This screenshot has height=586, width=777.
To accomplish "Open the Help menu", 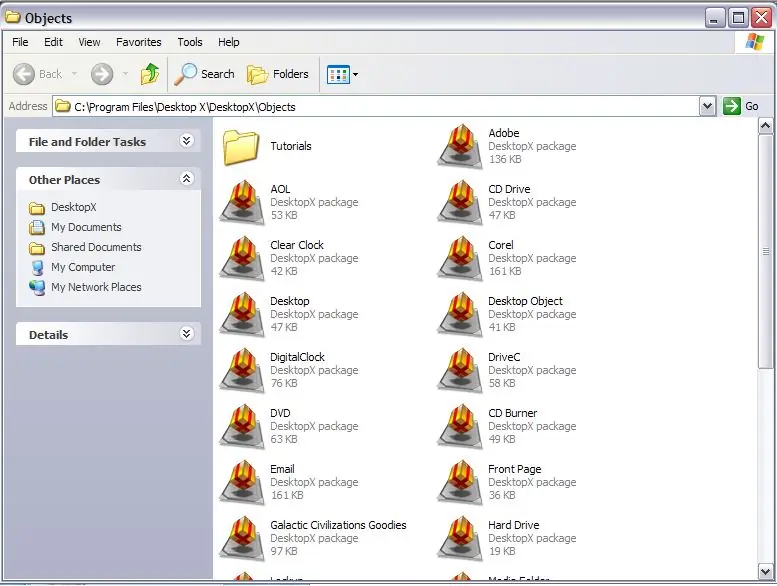I will (228, 42).
